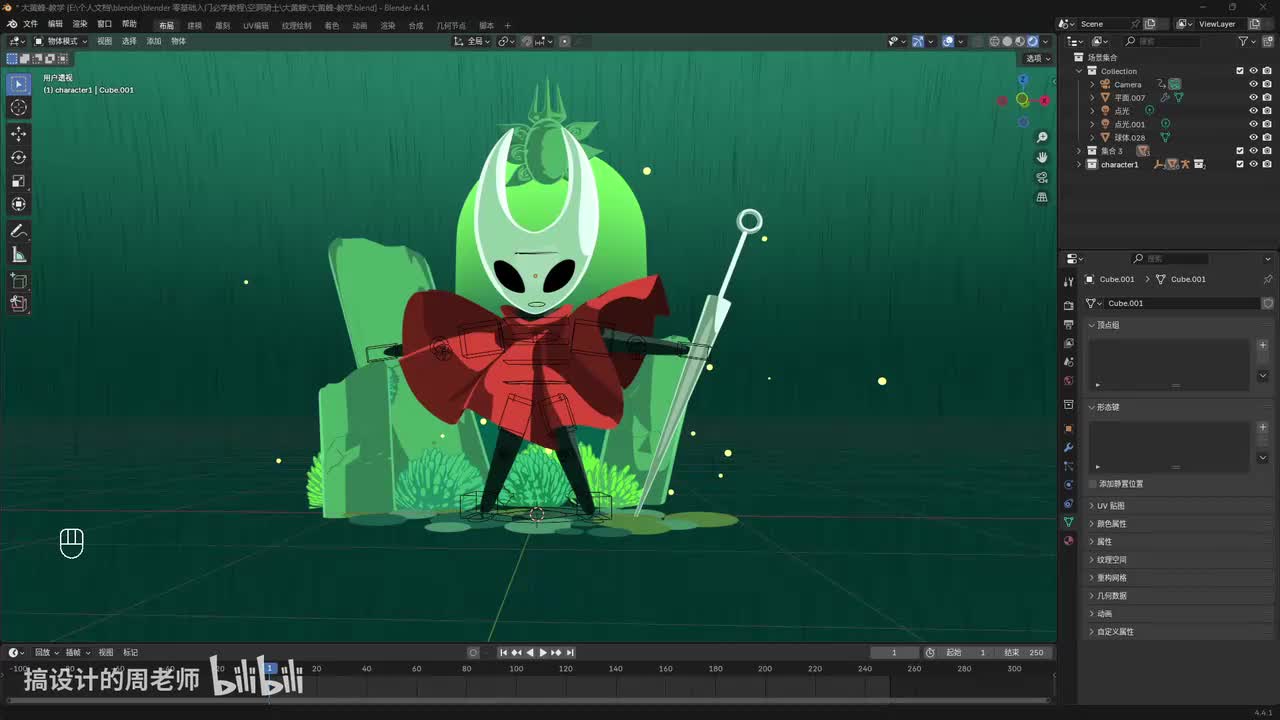This screenshot has height=720, width=1280.
Task: Uncheck the Collection exclude checkbox
Action: [x=1240, y=71]
